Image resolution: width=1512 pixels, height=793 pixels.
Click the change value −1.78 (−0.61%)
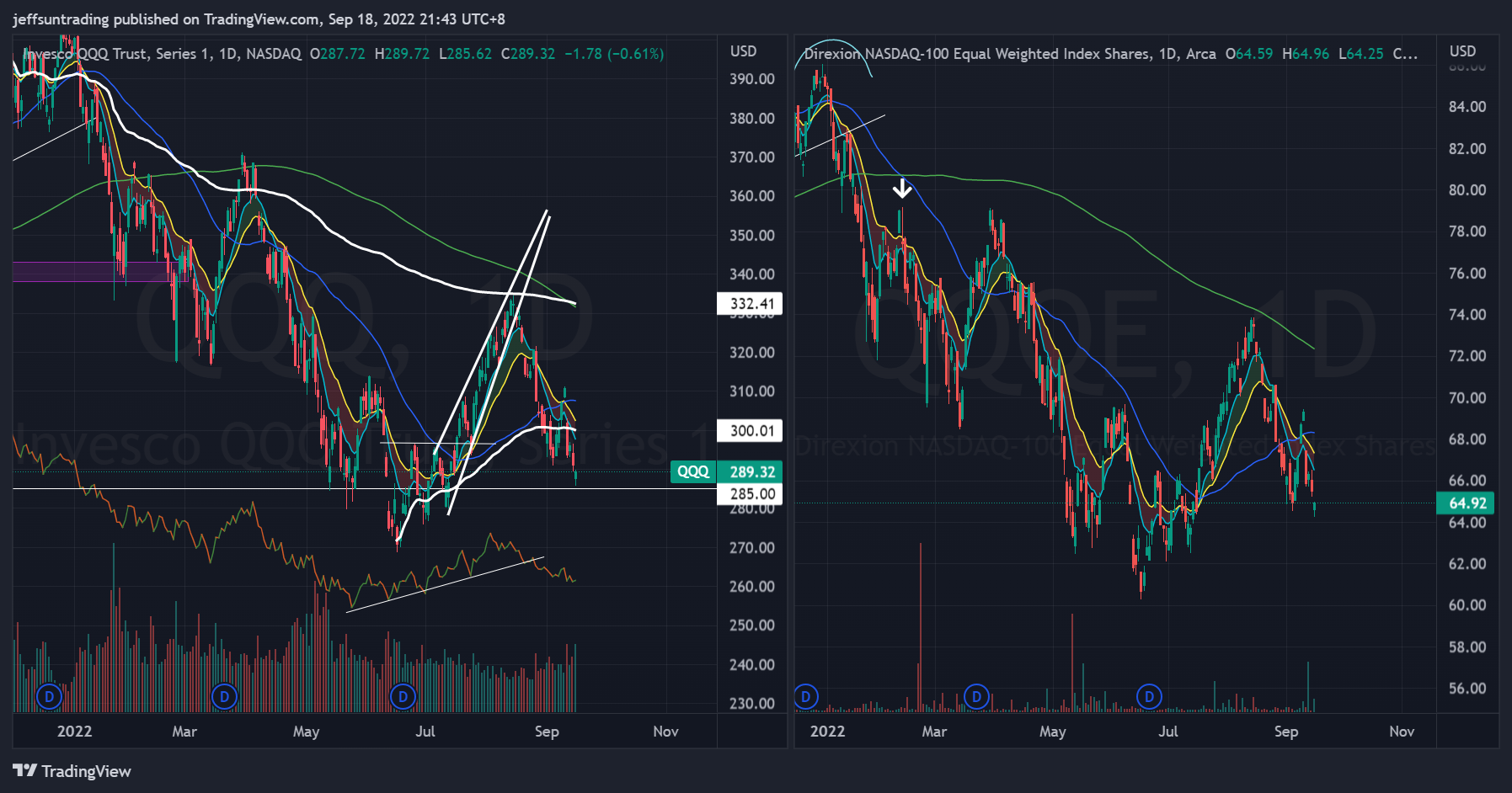614,54
